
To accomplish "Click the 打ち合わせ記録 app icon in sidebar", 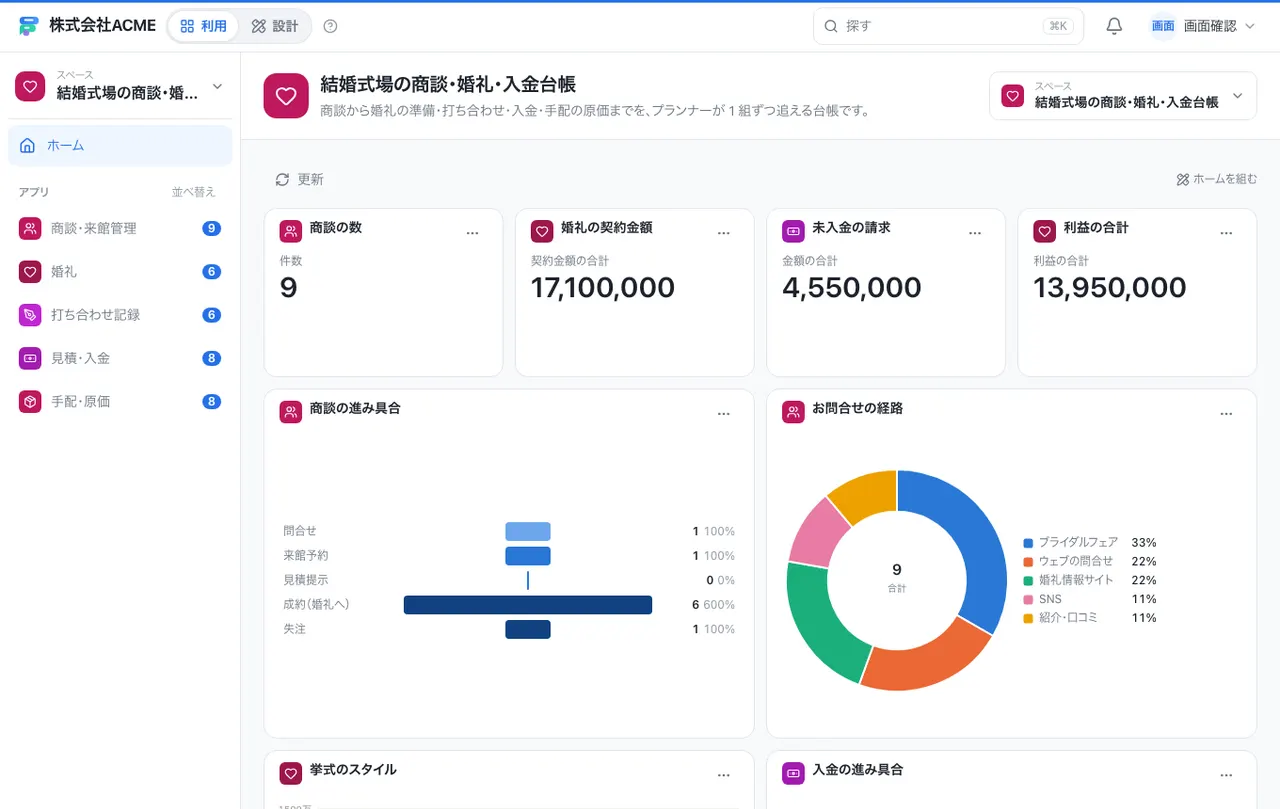I will click(x=30, y=315).
